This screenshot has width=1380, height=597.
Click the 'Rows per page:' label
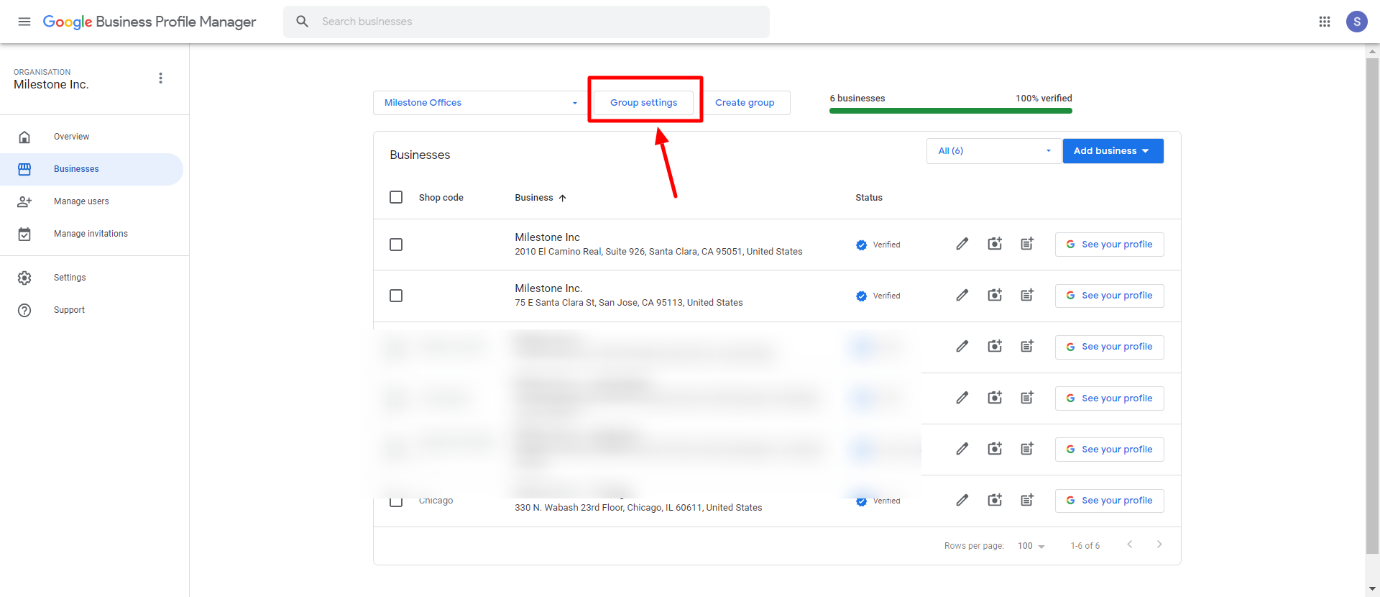pyautogui.click(x=975, y=546)
